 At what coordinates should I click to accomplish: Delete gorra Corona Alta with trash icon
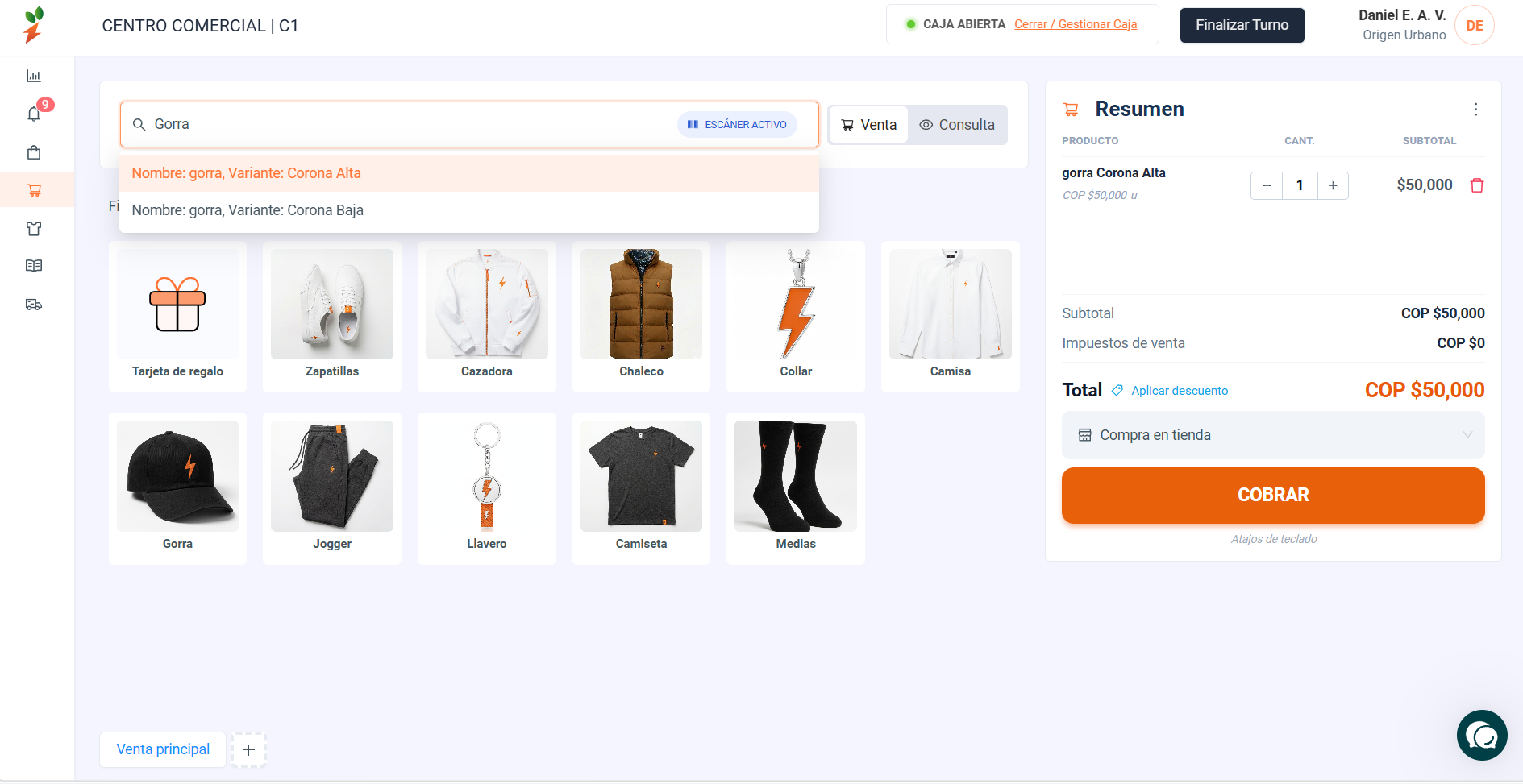pos(1477,185)
